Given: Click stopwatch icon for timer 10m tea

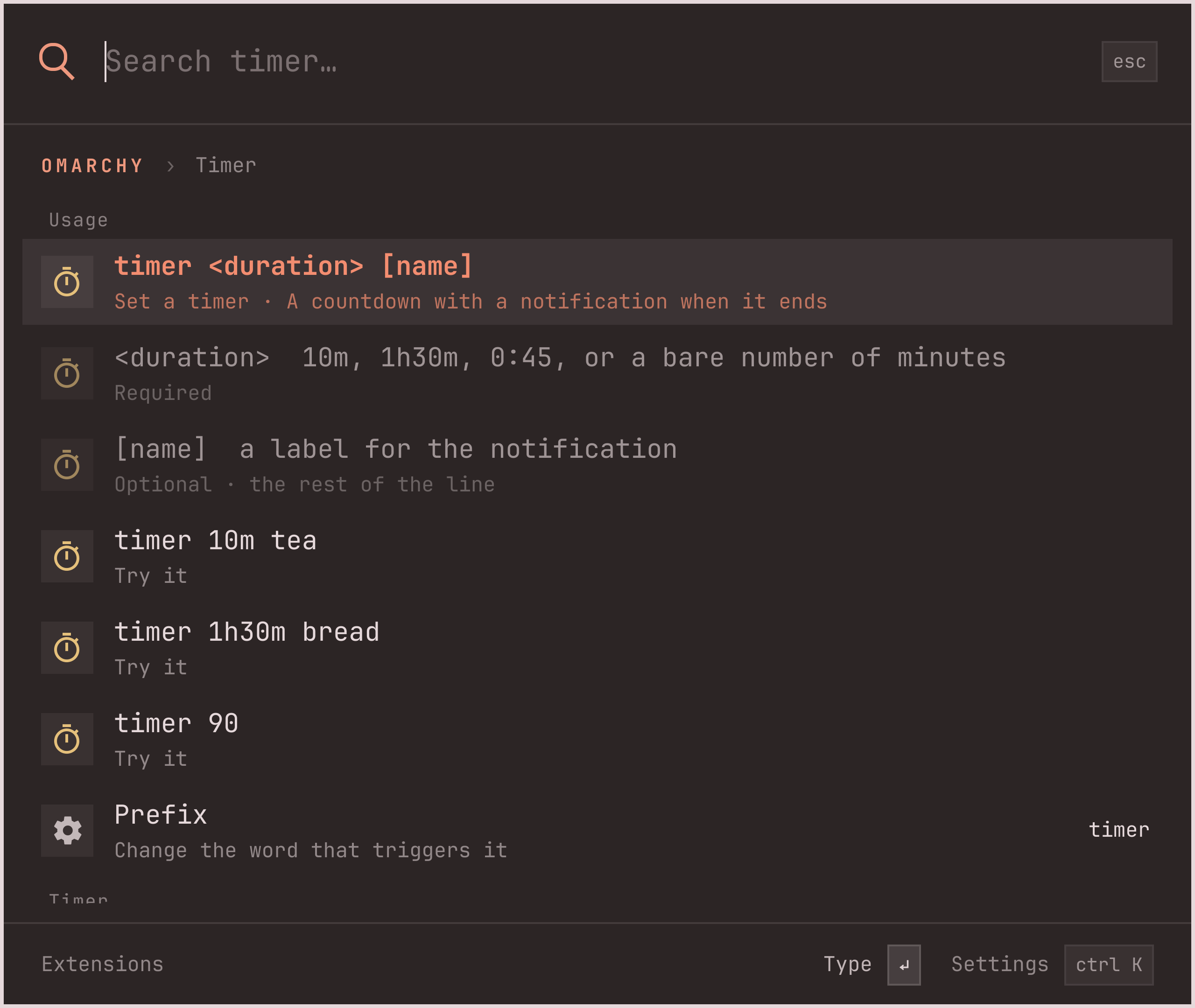Looking at the screenshot, I should click(x=67, y=556).
